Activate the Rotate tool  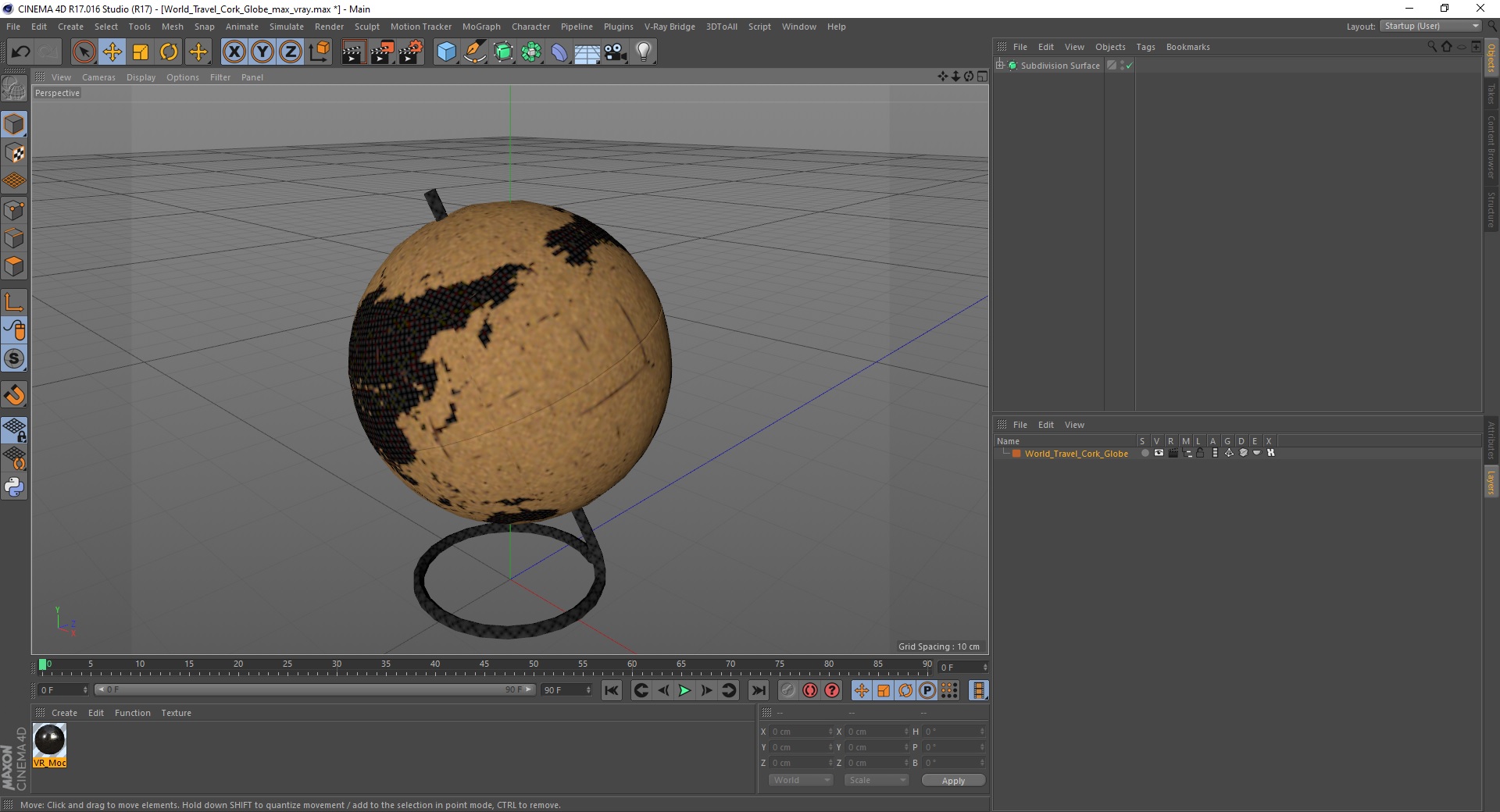coord(169,52)
